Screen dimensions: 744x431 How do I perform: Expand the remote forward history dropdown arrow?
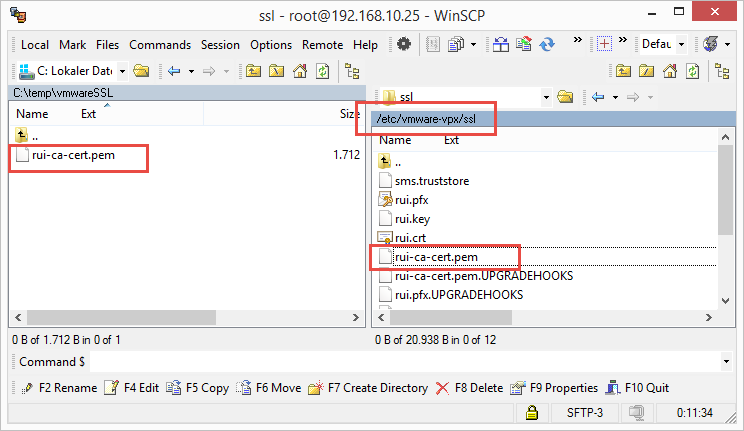(651, 97)
